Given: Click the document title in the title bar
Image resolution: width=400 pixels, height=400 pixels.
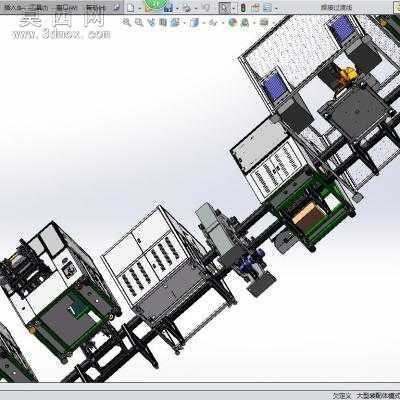Looking at the screenshot, I should [336, 7].
